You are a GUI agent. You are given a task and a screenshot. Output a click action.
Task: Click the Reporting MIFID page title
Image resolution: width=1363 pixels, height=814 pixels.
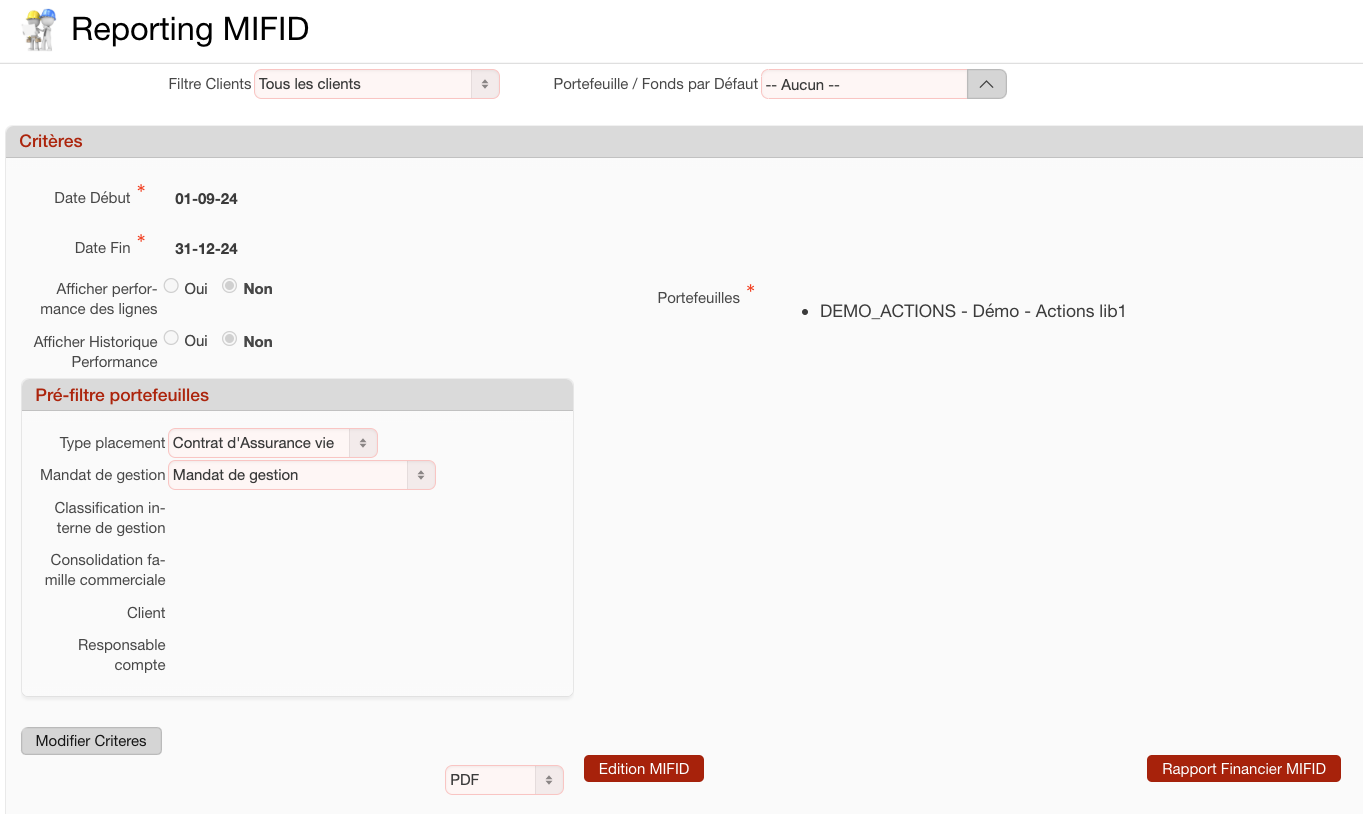click(190, 30)
